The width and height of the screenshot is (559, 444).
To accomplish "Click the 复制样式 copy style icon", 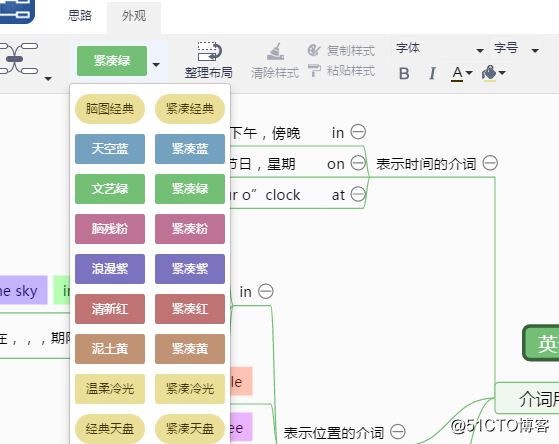I will click(314, 50).
